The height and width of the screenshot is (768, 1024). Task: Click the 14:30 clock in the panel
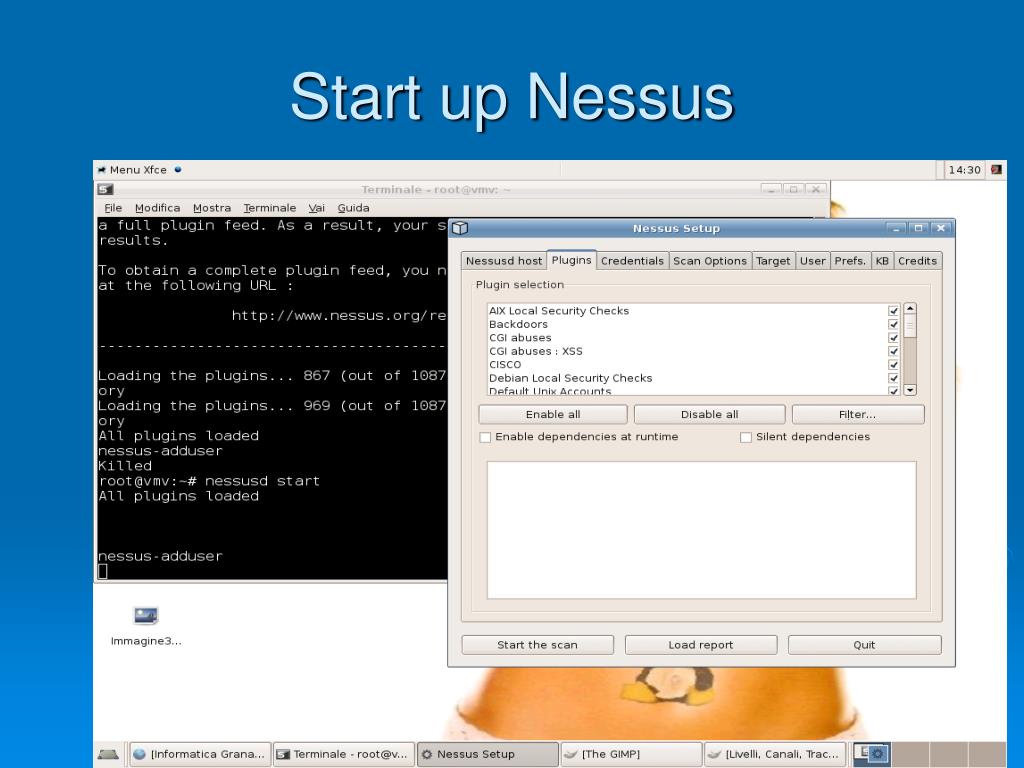[964, 170]
